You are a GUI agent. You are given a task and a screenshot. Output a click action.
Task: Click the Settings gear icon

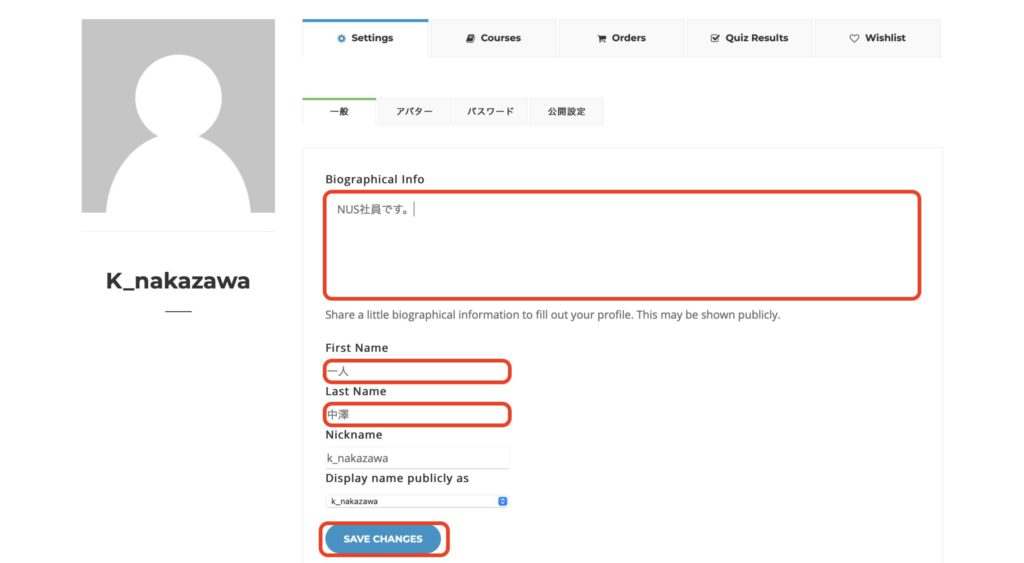[x=341, y=39]
